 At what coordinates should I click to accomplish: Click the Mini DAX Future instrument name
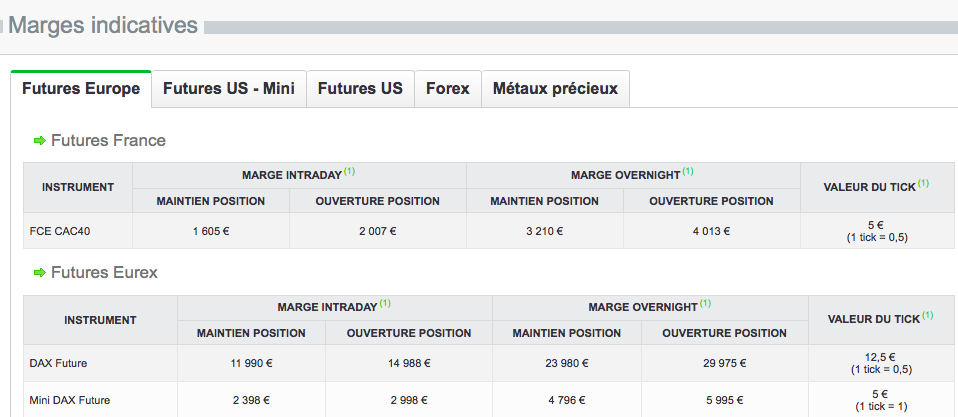pyautogui.click(x=70, y=400)
